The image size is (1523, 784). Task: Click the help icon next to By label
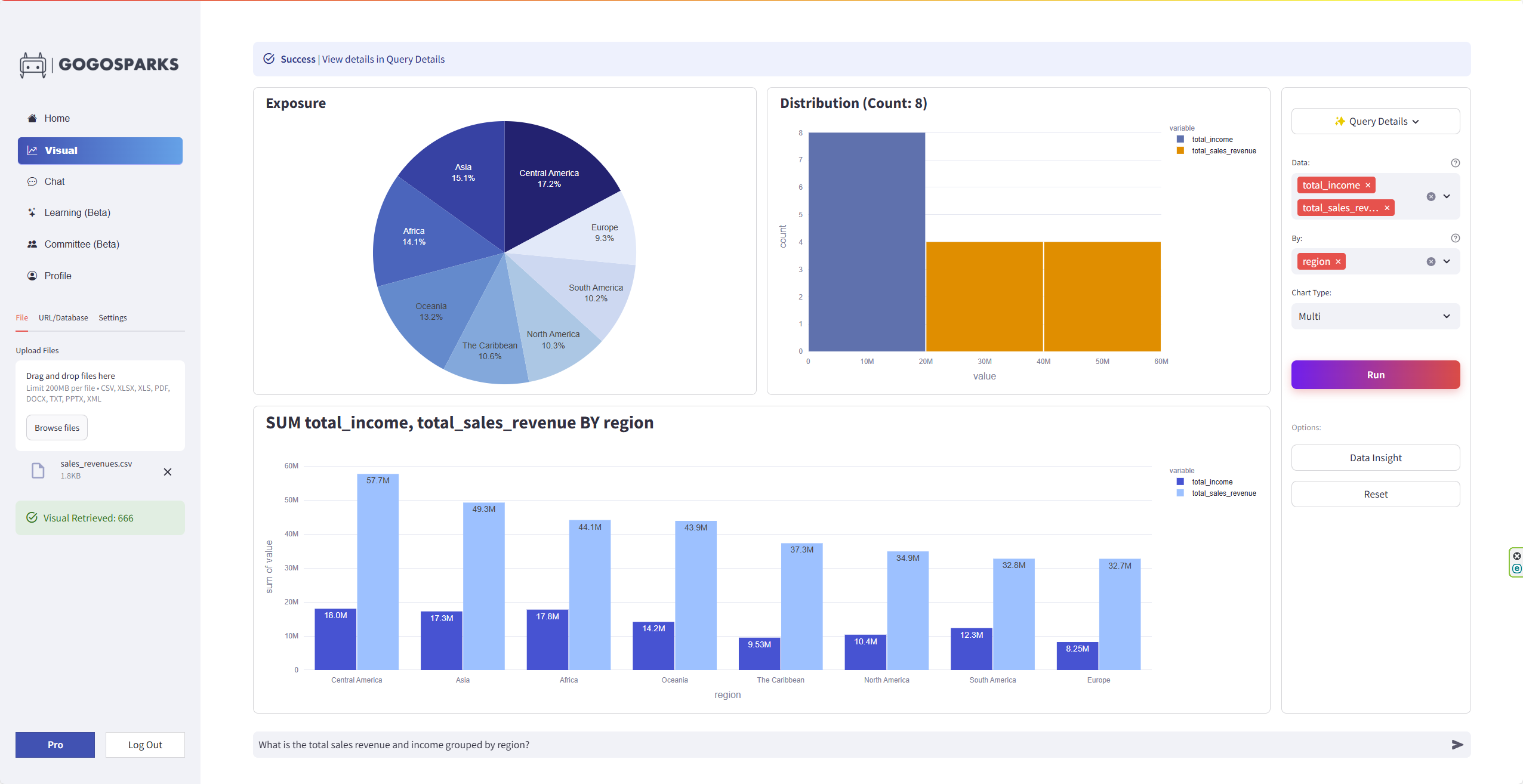[x=1455, y=238]
